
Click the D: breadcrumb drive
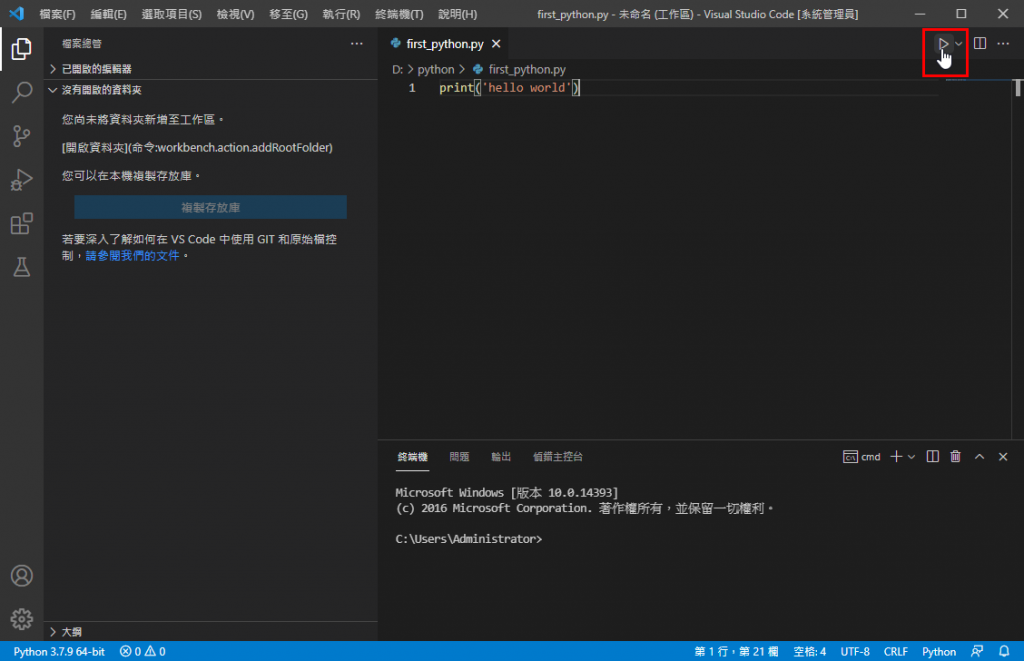coord(397,69)
